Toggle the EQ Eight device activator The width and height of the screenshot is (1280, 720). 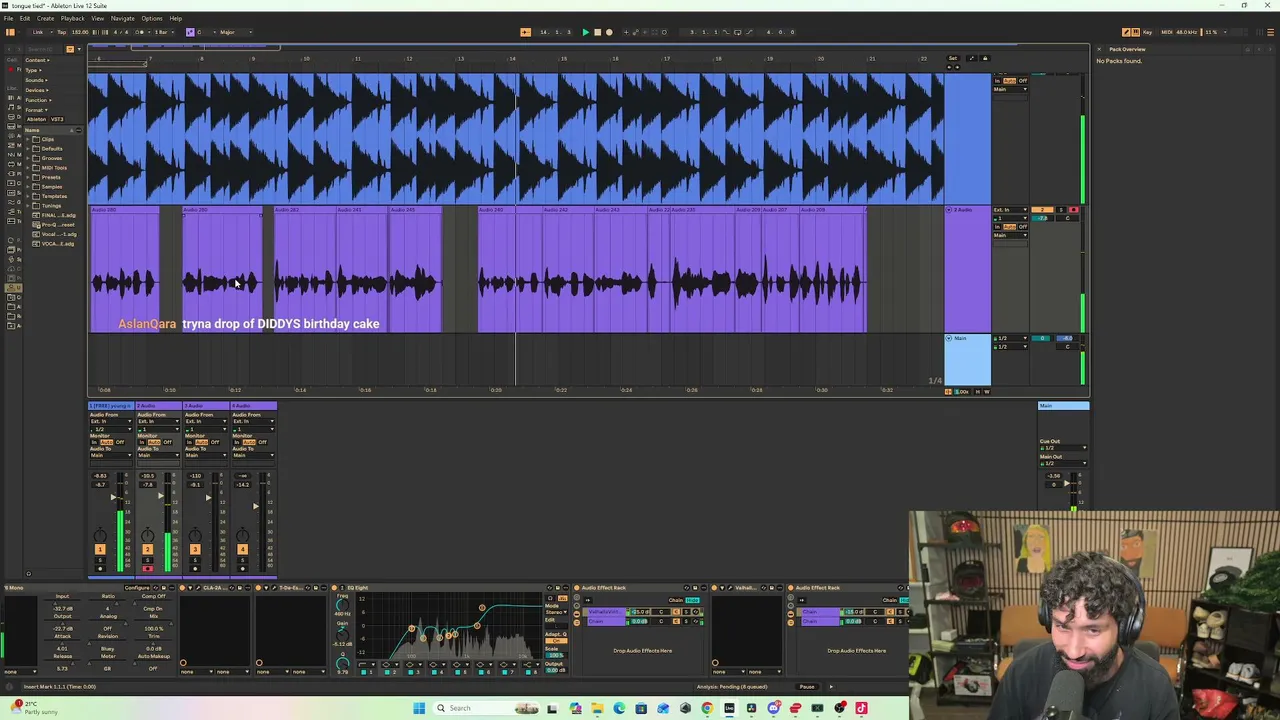(334, 588)
